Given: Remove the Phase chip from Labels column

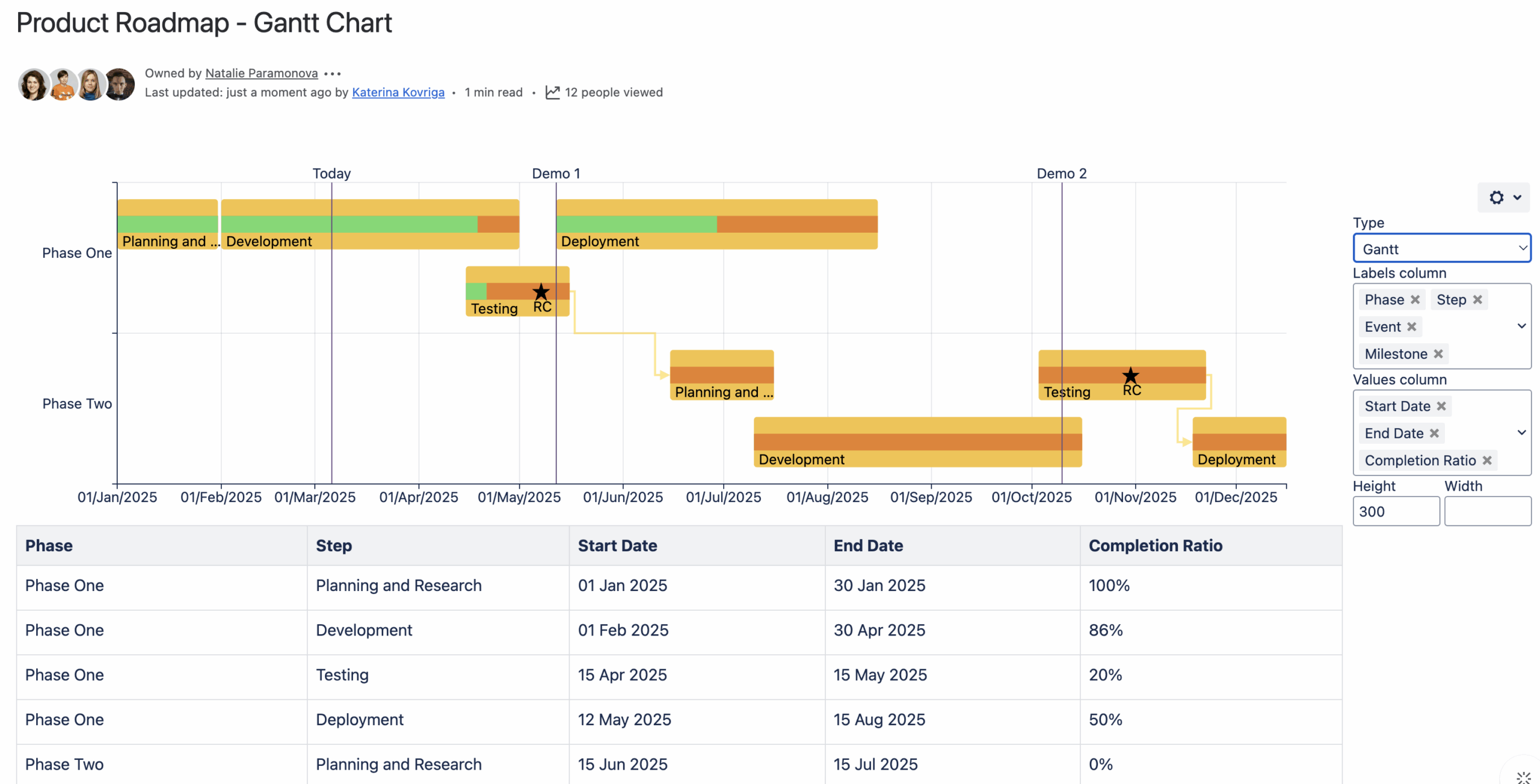Looking at the screenshot, I should (x=1416, y=299).
